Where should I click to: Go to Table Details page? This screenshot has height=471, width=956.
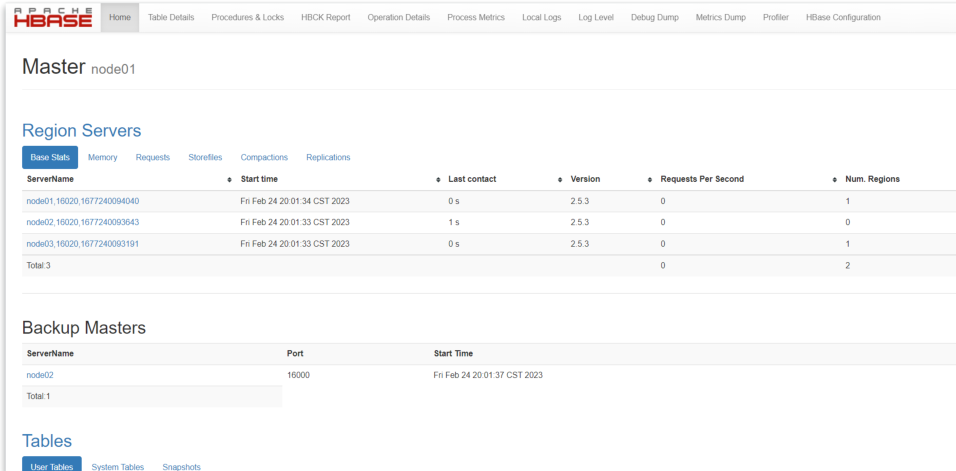point(171,18)
